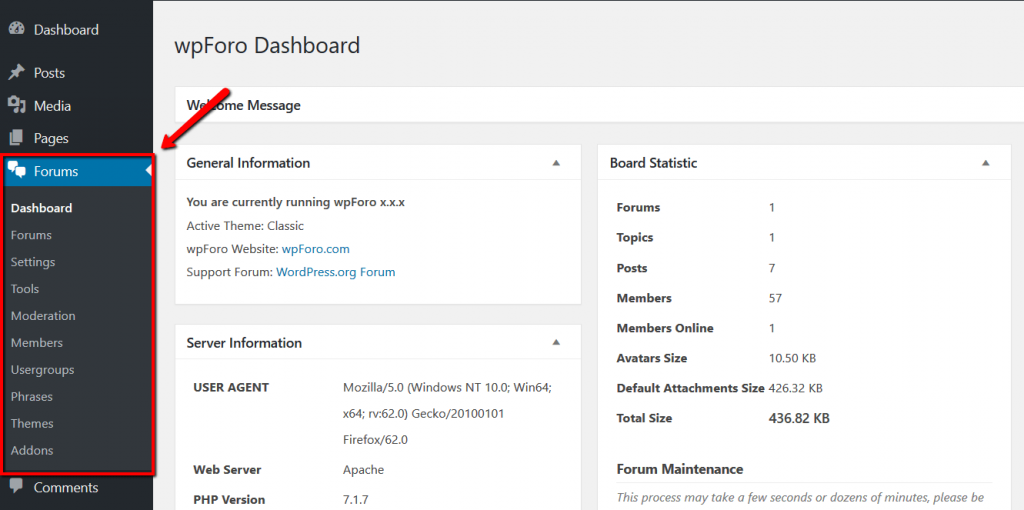Open wpForo Settings submenu
The width and height of the screenshot is (1024, 510).
point(33,262)
